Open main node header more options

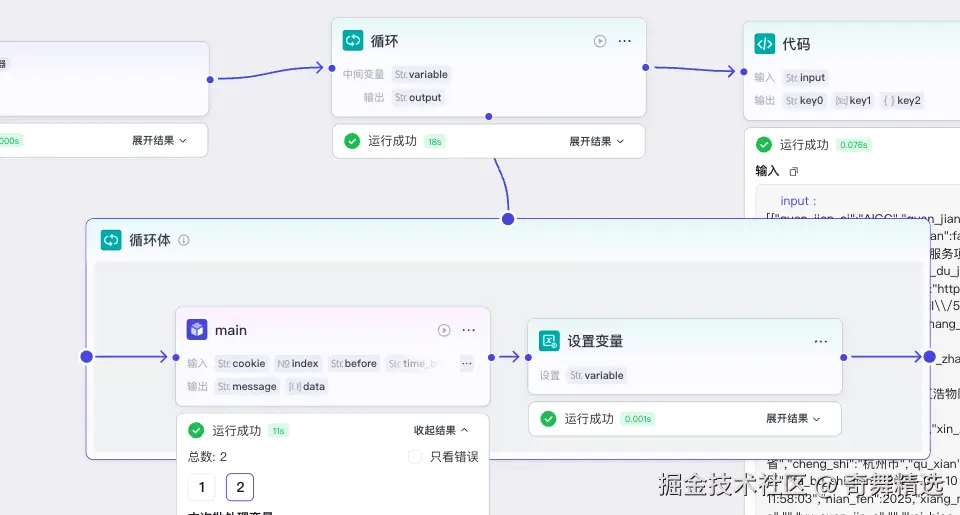[469, 330]
